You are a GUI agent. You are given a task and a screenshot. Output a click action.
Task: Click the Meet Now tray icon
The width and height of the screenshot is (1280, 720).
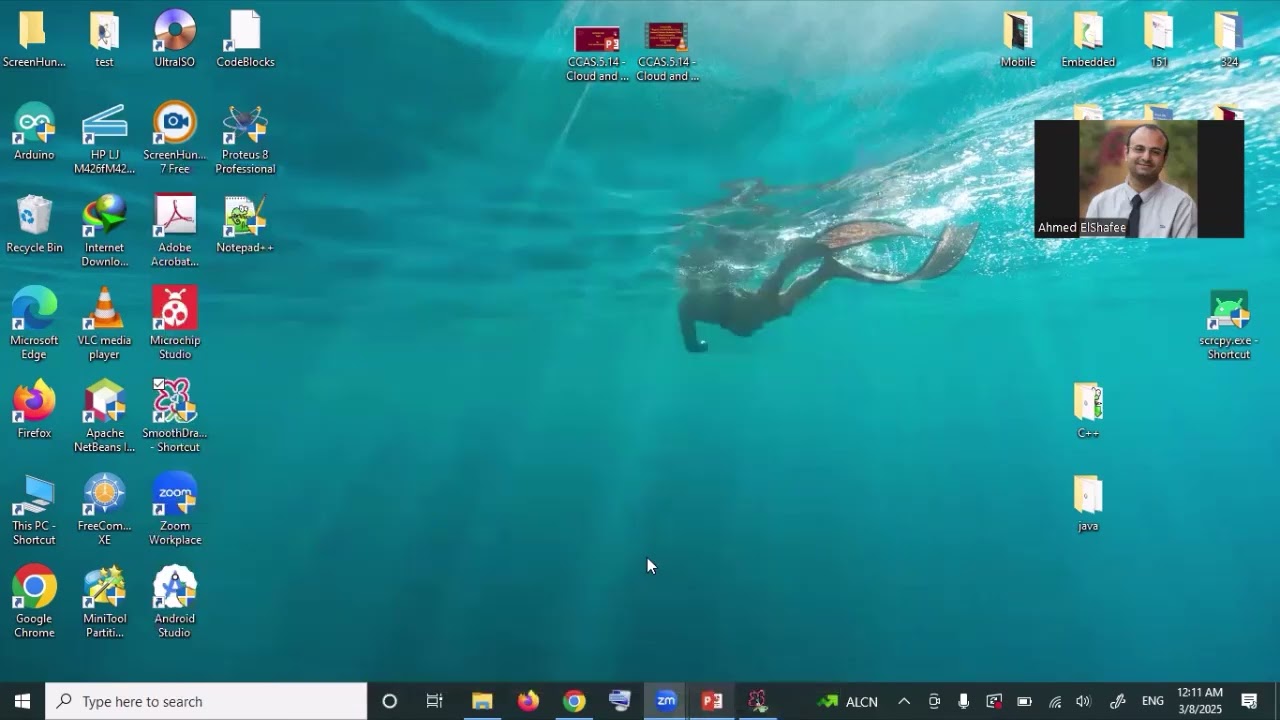934,701
